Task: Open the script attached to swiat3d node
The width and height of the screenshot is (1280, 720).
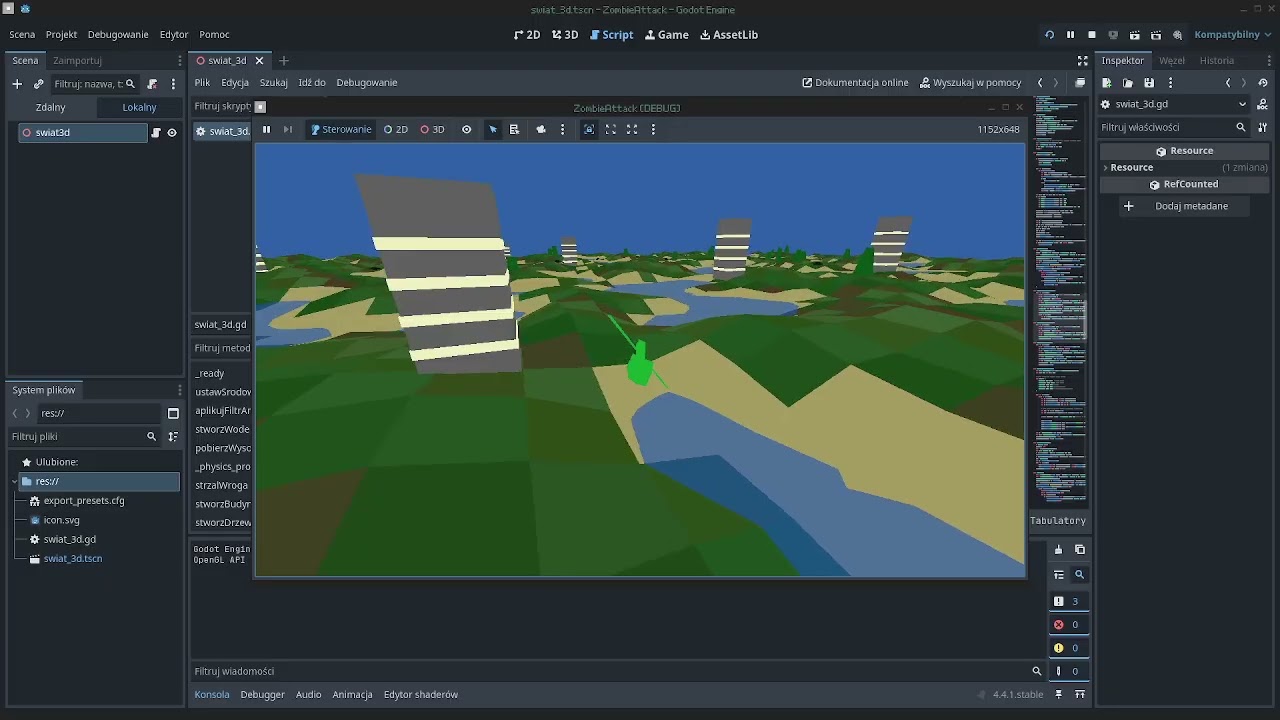Action: [156, 132]
